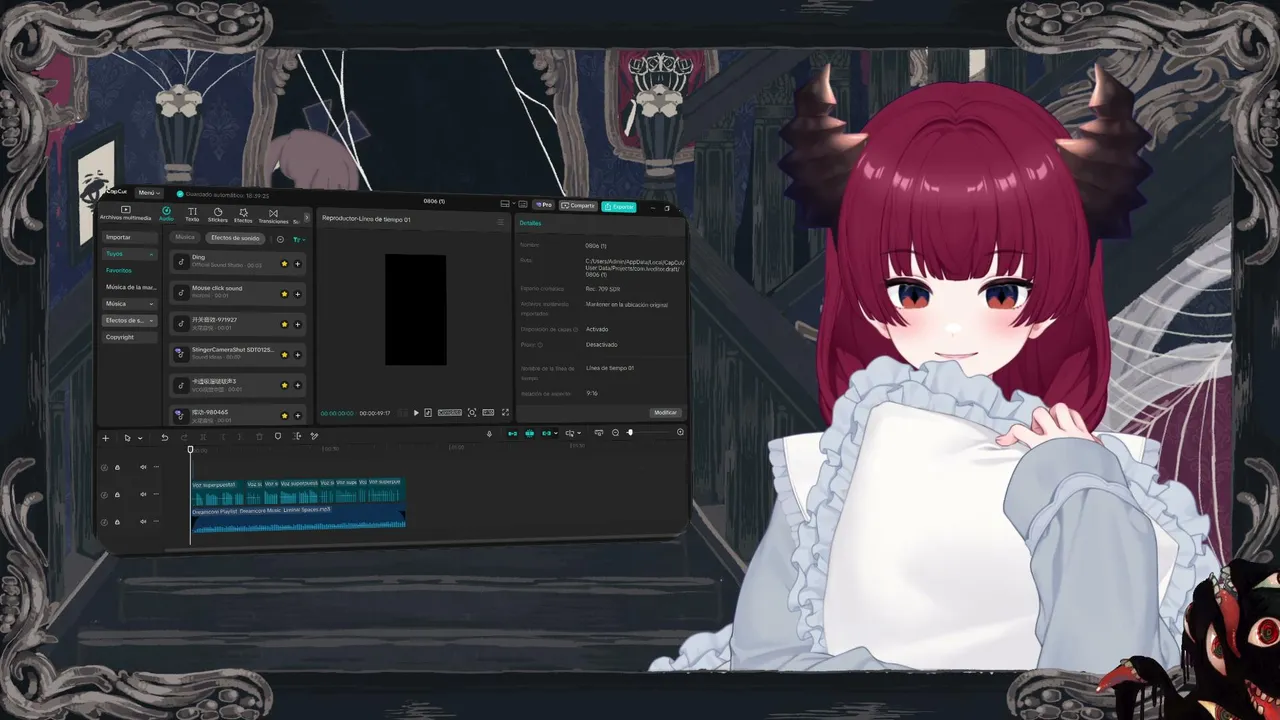Play the preview video
The height and width of the screenshot is (720, 1280).
coord(416,413)
